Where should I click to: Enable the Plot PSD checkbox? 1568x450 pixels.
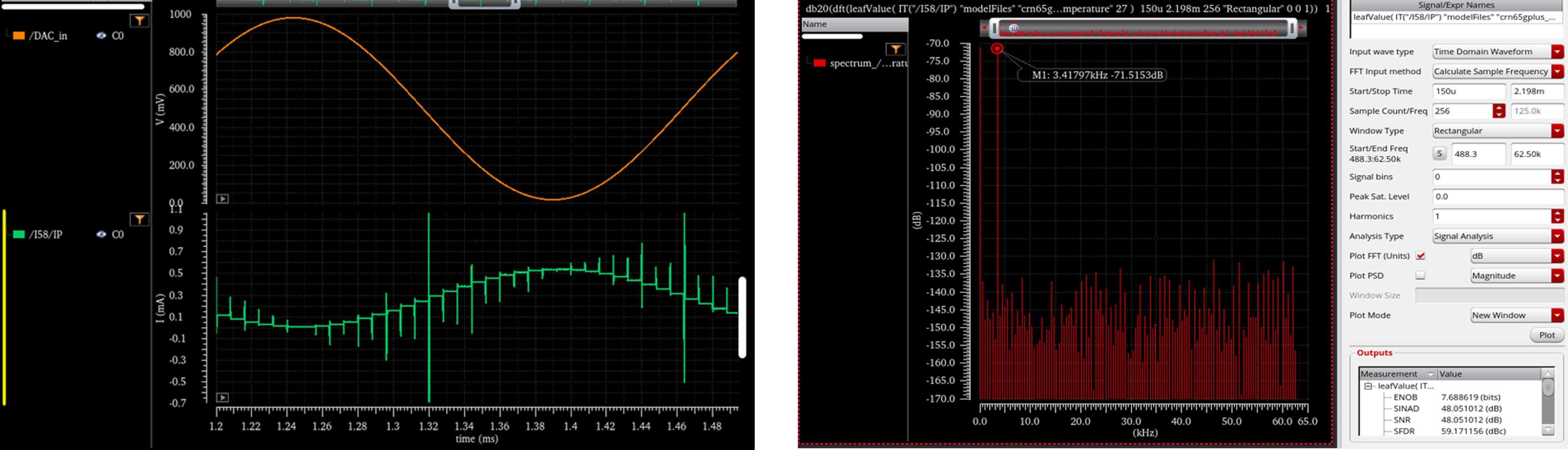point(1420,276)
